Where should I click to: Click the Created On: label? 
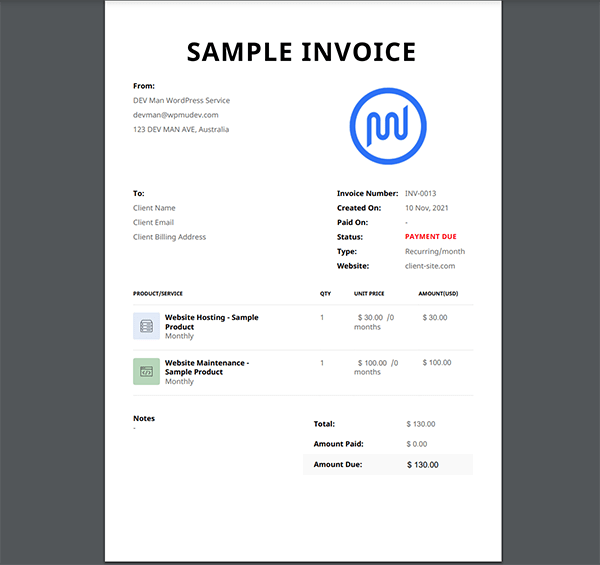[359, 208]
